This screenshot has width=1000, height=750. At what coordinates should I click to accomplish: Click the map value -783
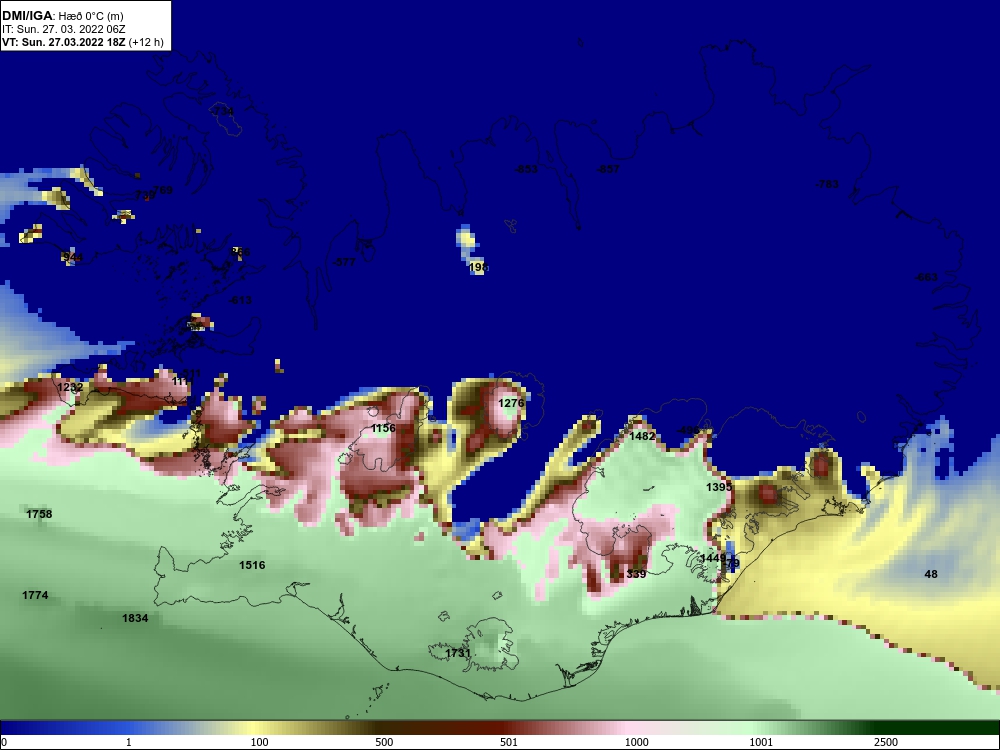pyautogui.click(x=827, y=184)
